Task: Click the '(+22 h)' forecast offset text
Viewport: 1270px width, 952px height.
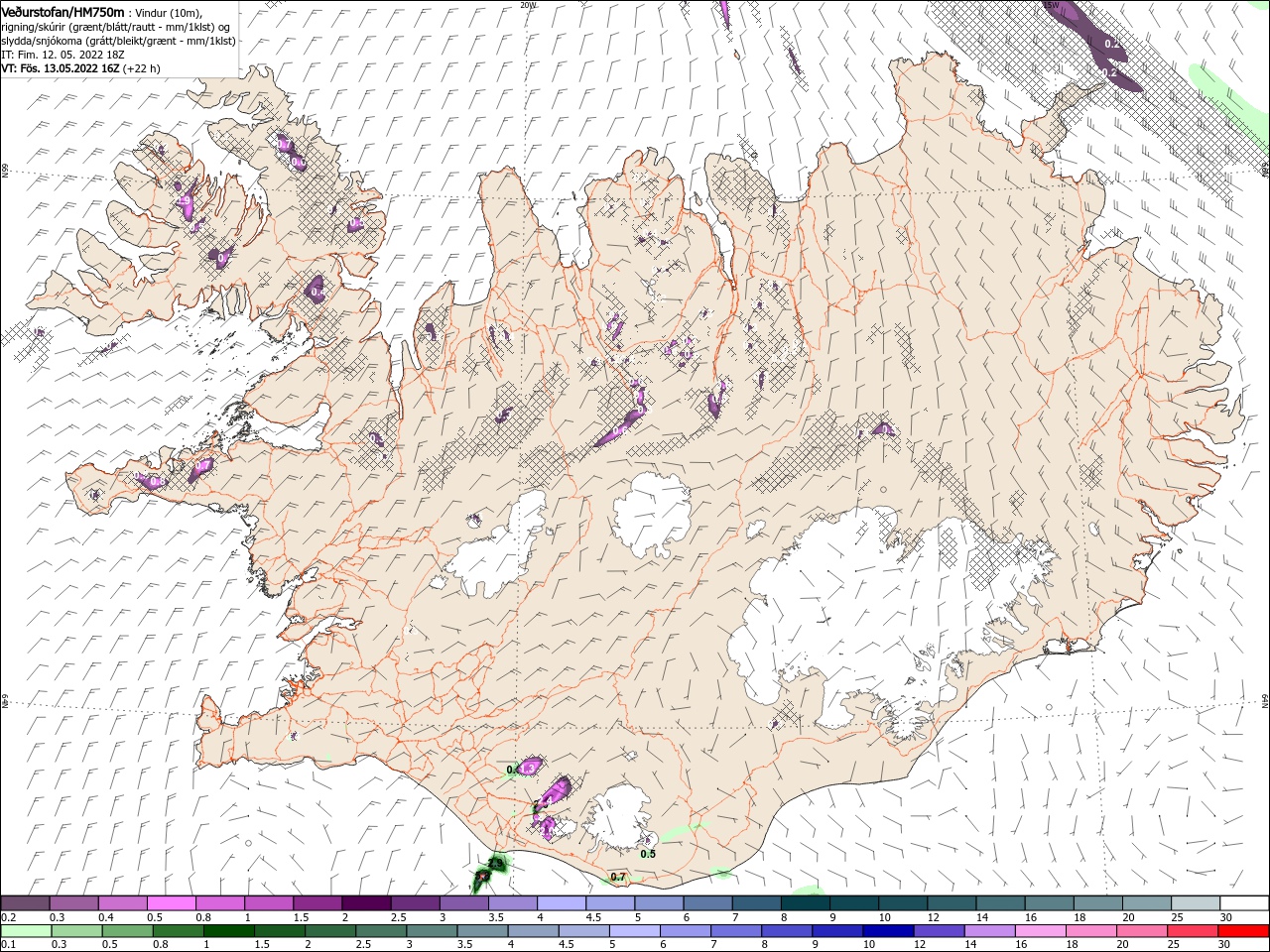Action: click(x=142, y=68)
